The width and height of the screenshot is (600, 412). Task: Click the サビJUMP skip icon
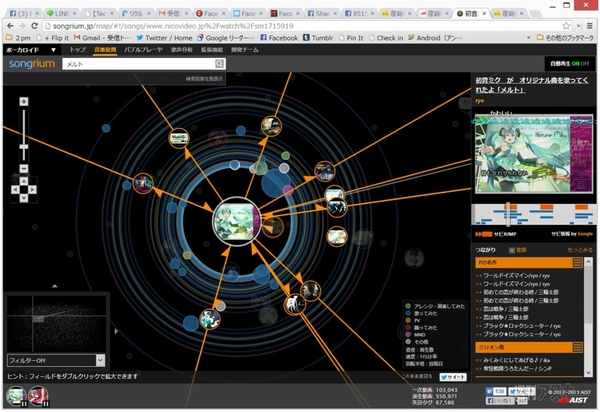click(x=484, y=234)
